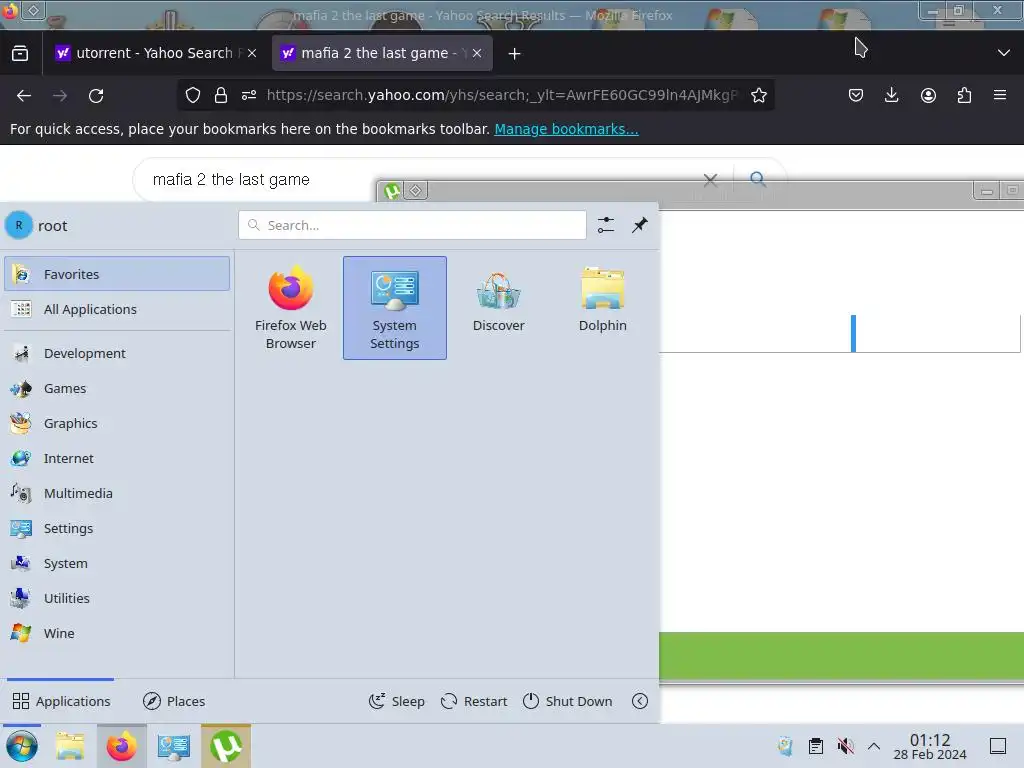Go back one page in Firefox

(24, 96)
